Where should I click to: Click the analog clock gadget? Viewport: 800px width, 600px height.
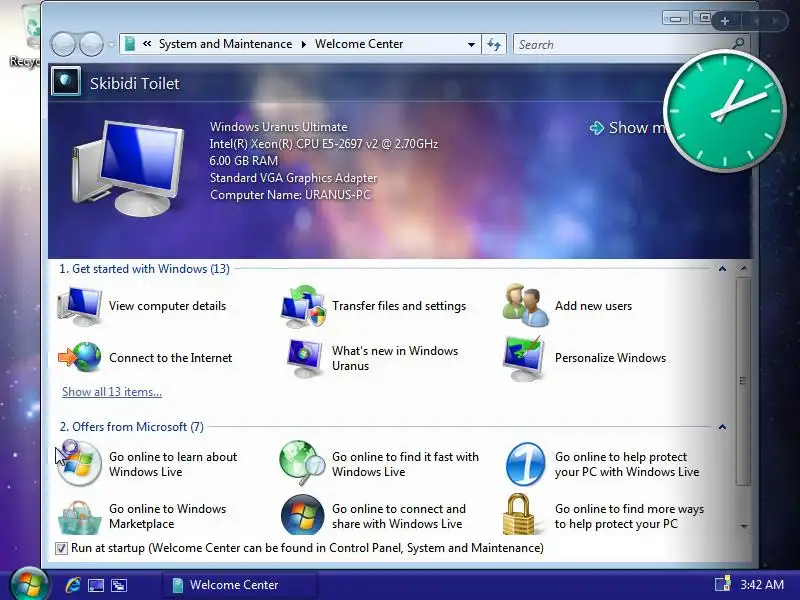click(724, 111)
